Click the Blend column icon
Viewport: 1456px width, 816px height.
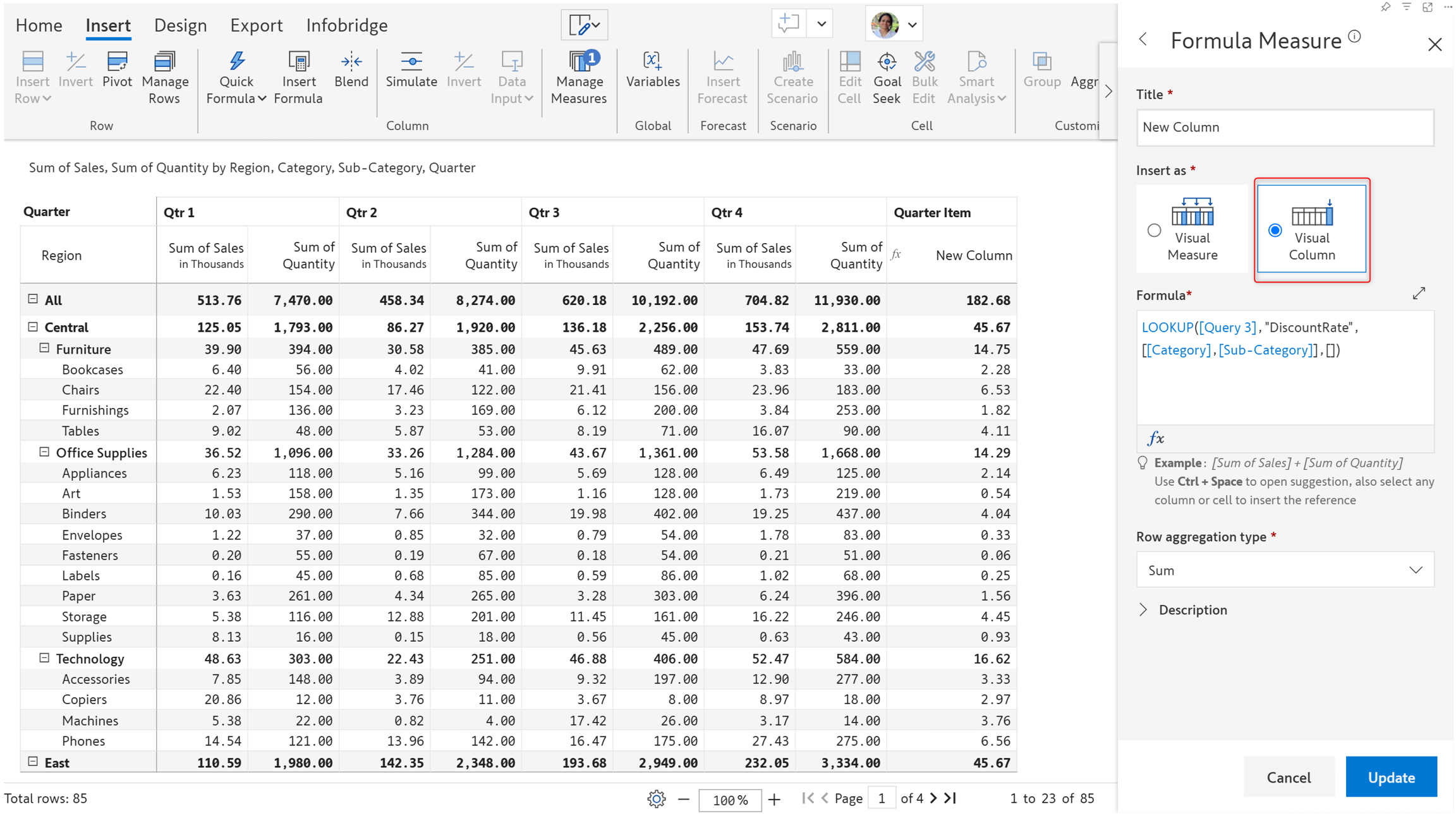(351, 69)
